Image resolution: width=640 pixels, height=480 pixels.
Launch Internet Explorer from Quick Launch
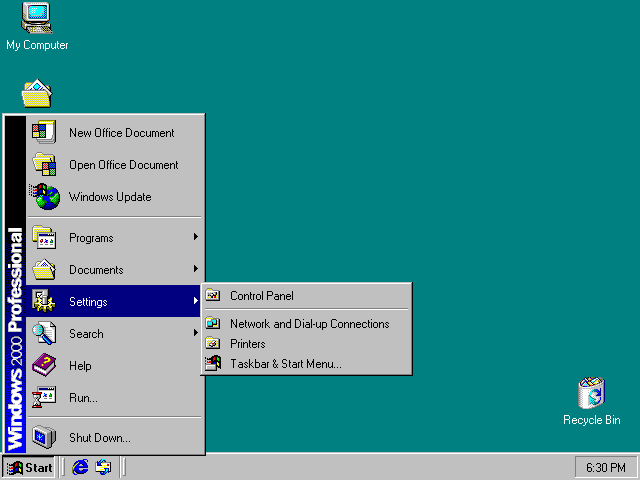[x=80, y=467]
